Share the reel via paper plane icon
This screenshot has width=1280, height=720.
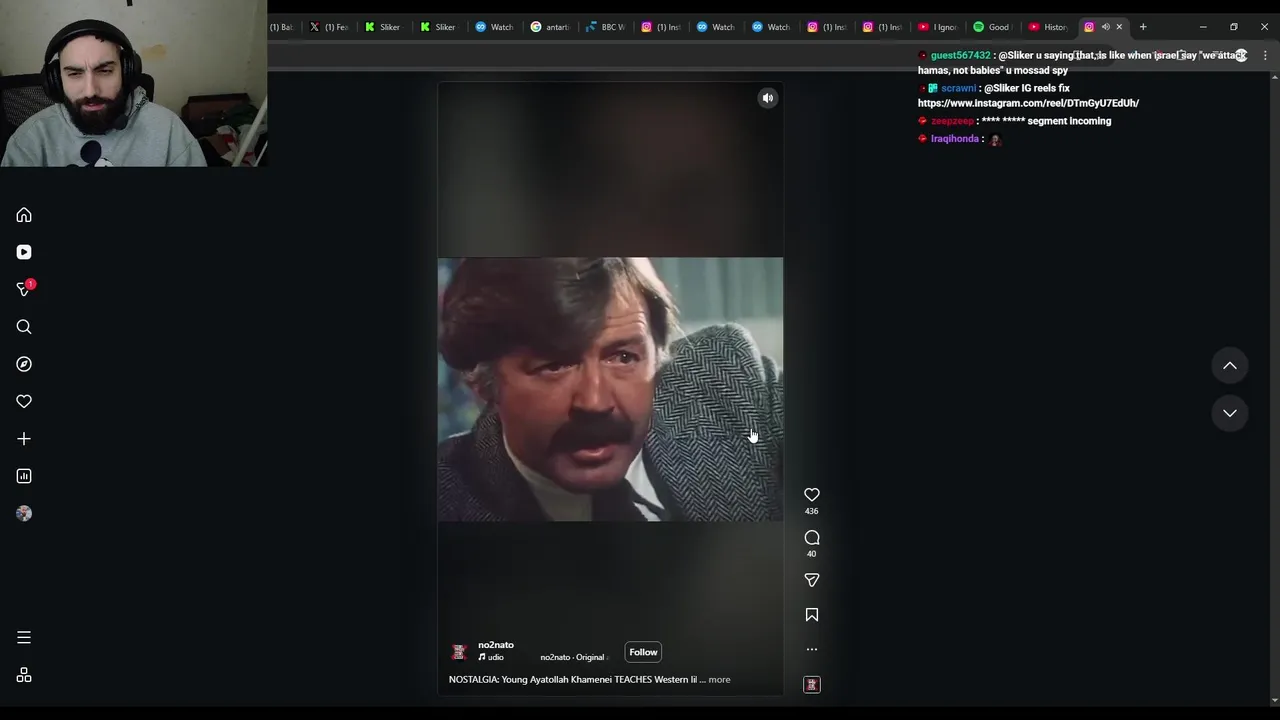812,580
